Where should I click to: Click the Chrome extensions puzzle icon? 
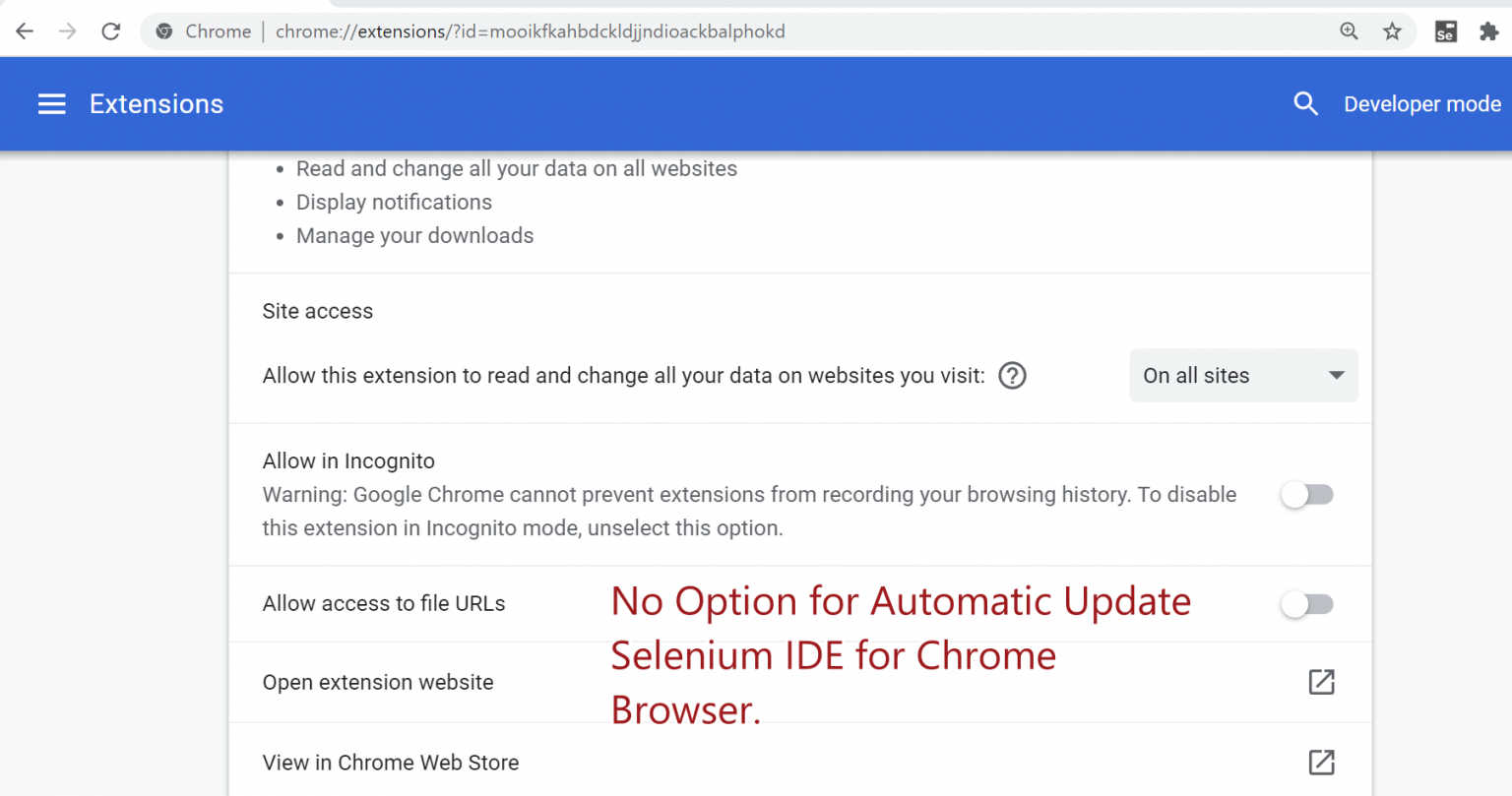[x=1488, y=31]
